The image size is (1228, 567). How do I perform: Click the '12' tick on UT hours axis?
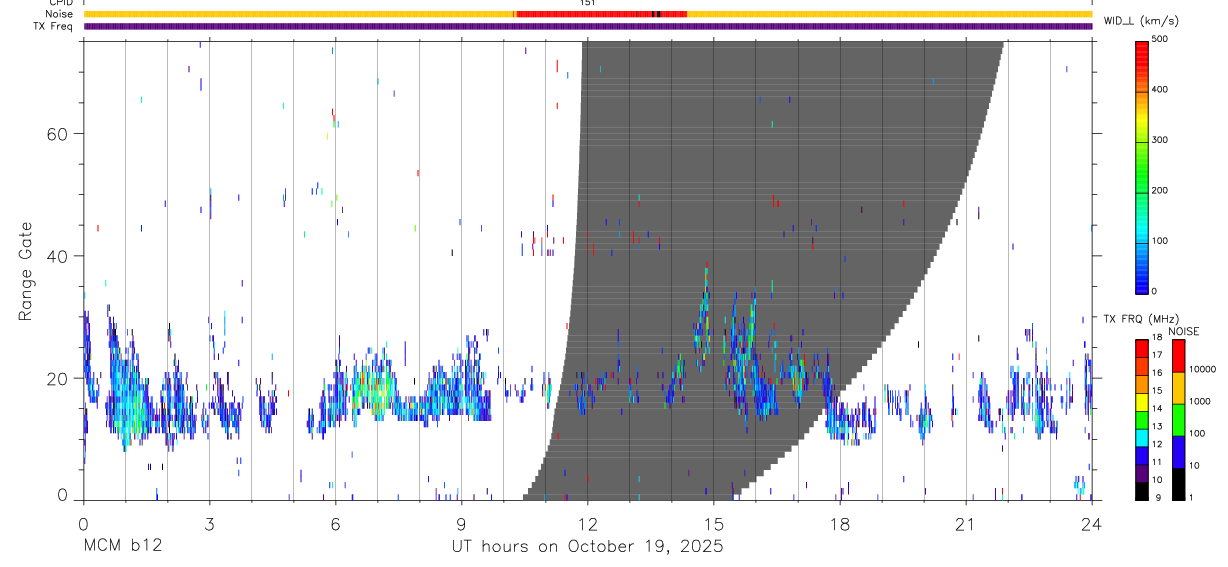pos(588,524)
